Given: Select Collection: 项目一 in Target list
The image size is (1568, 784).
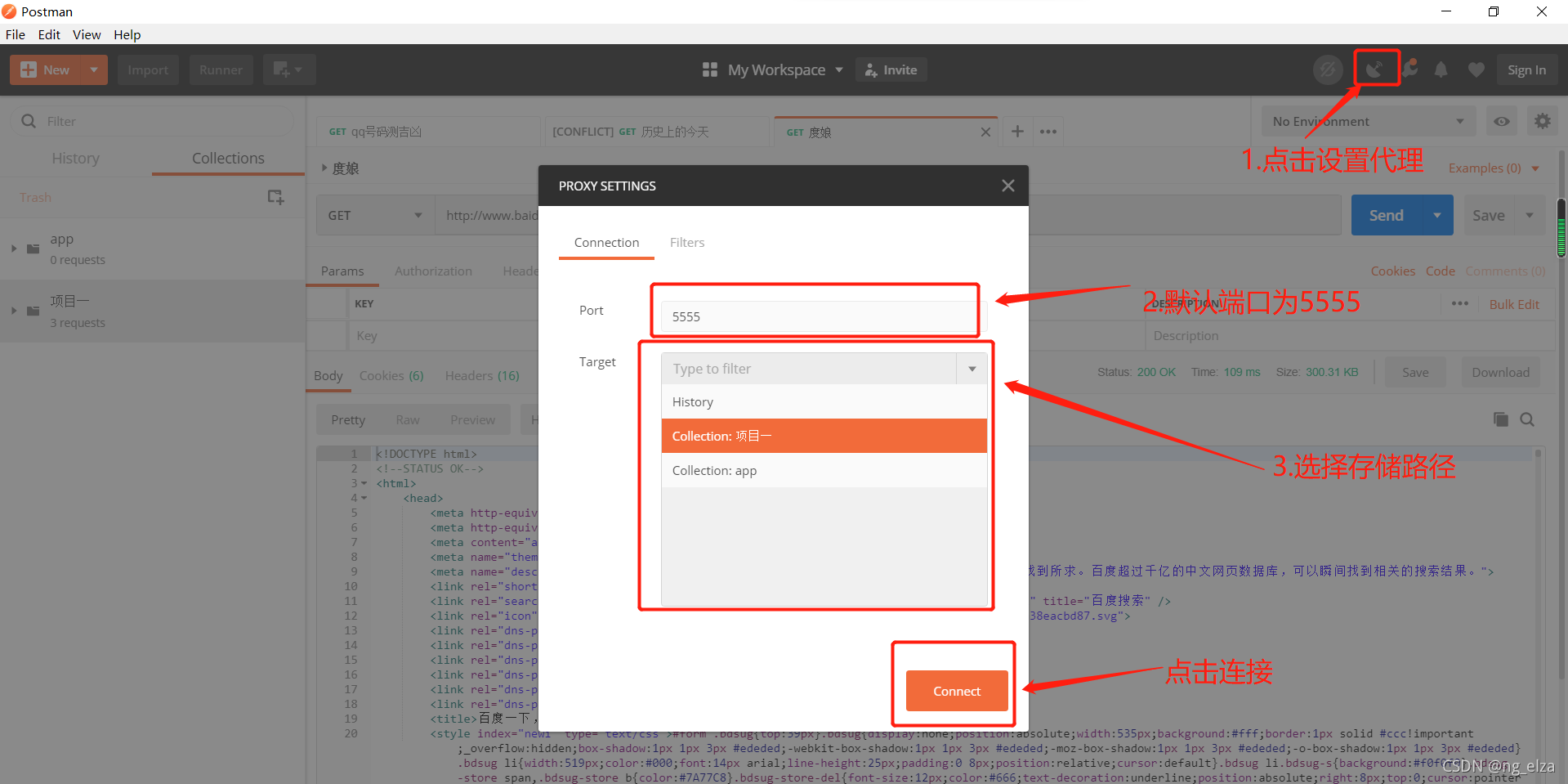Looking at the screenshot, I should (824, 436).
